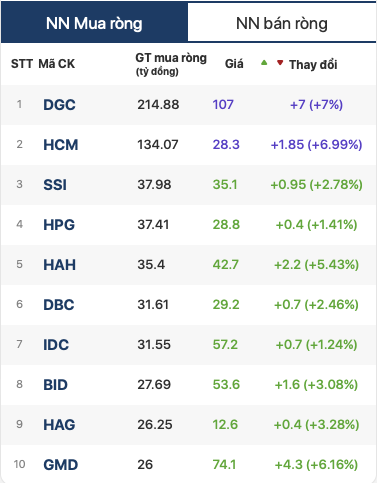Image resolution: width=377 pixels, height=483 pixels.
Task: Click the green up-triangle sort icon
Action: [x=264, y=62]
